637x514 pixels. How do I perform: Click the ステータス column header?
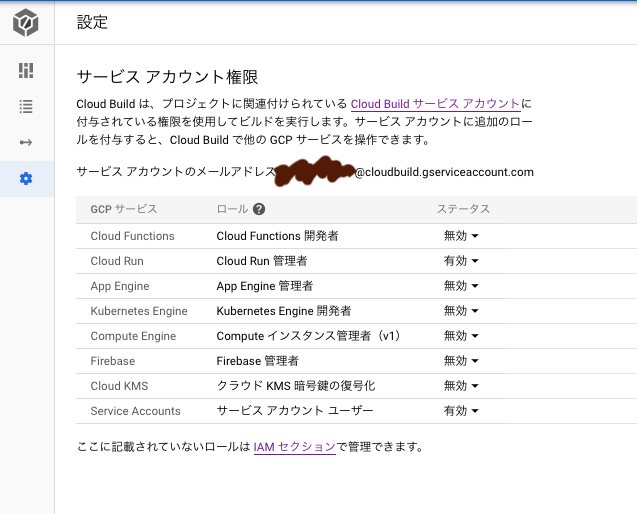click(x=463, y=209)
